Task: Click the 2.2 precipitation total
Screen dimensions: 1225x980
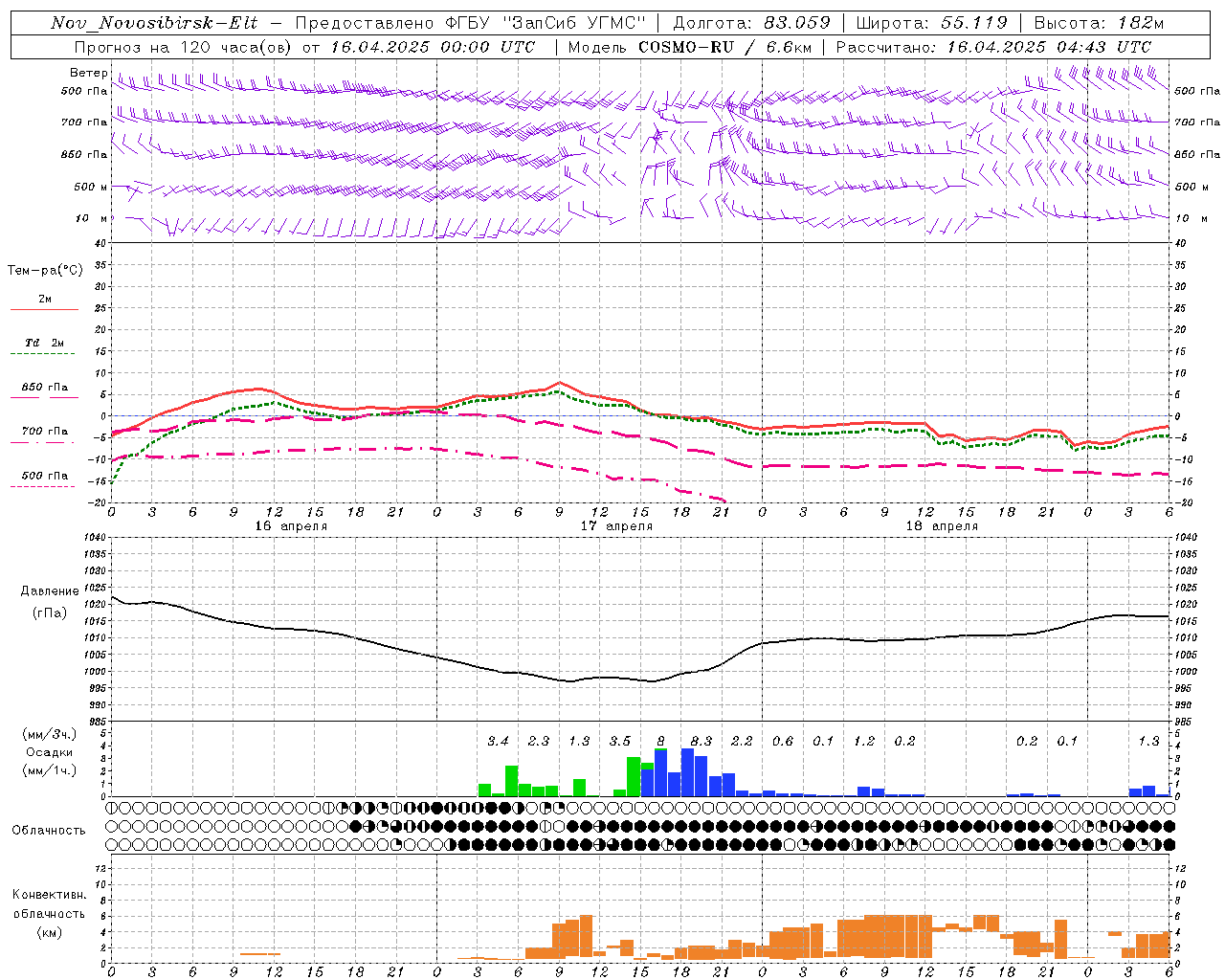Action: (x=742, y=741)
